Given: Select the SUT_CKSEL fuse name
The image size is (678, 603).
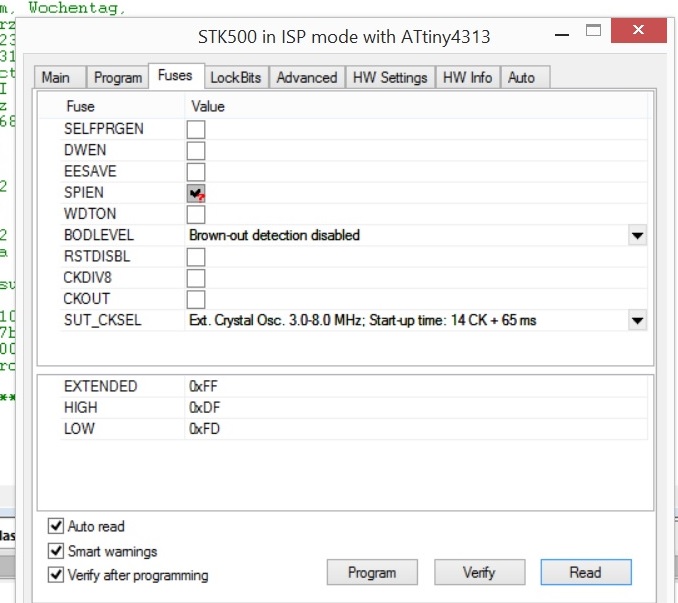Looking at the screenshot, I should coord(102,320).
